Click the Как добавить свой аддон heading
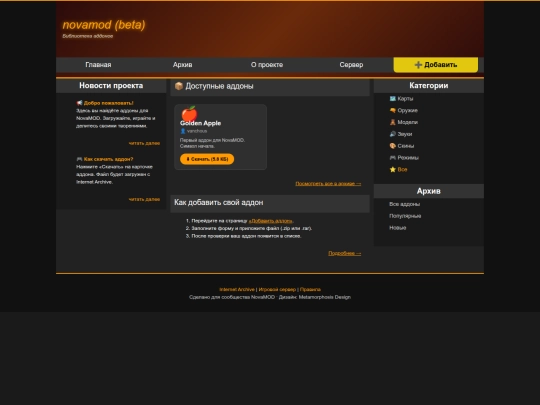The height and width of the screenshot is (405, 540). click(219, 202)
